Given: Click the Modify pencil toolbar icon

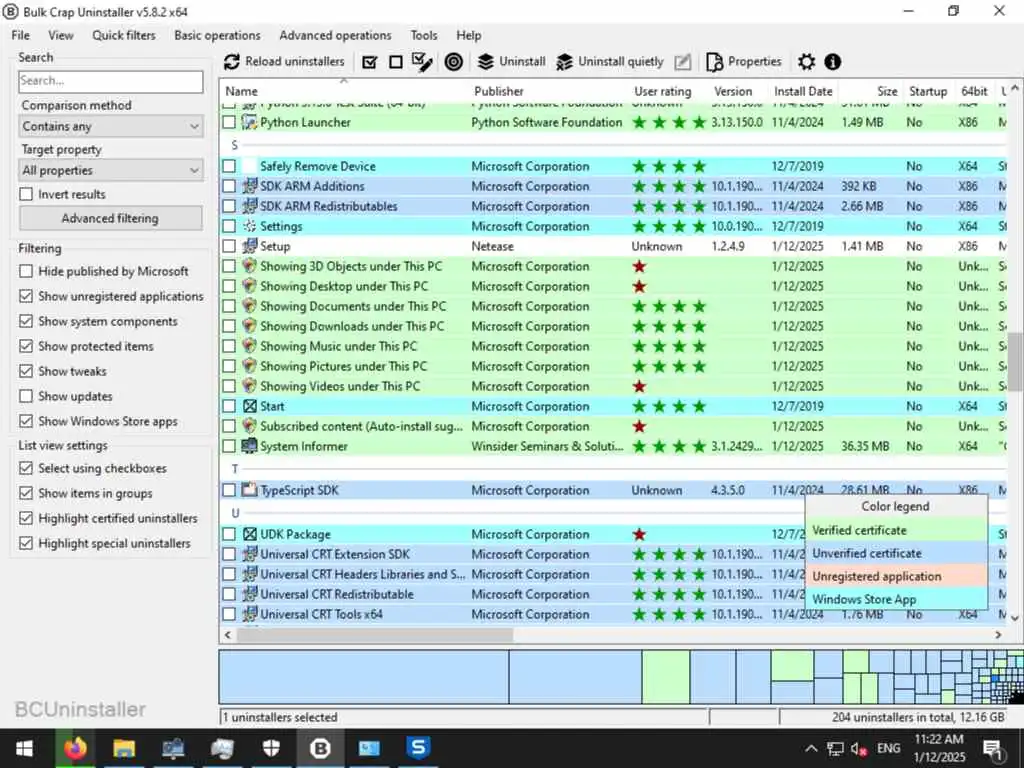Looking at the screenshot, I should (x=682, y=62).
